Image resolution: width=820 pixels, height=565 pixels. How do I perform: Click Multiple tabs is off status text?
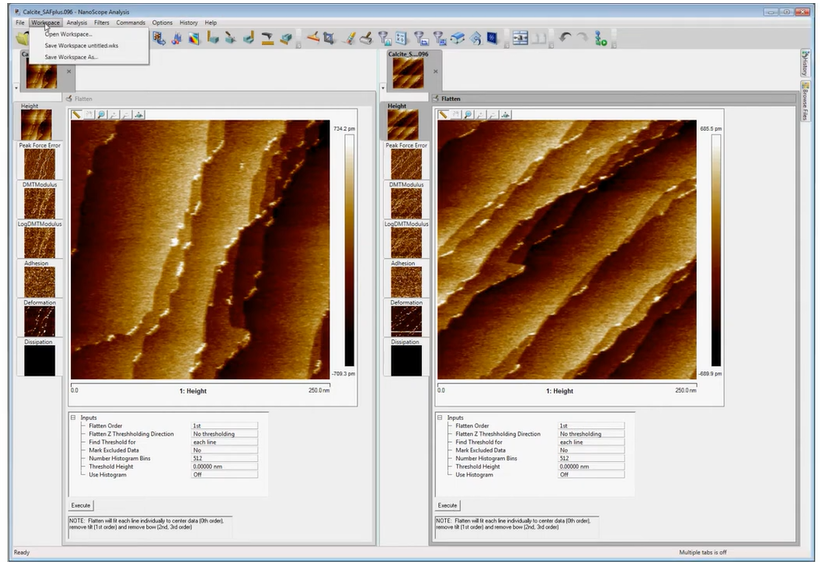coord(702,552)
